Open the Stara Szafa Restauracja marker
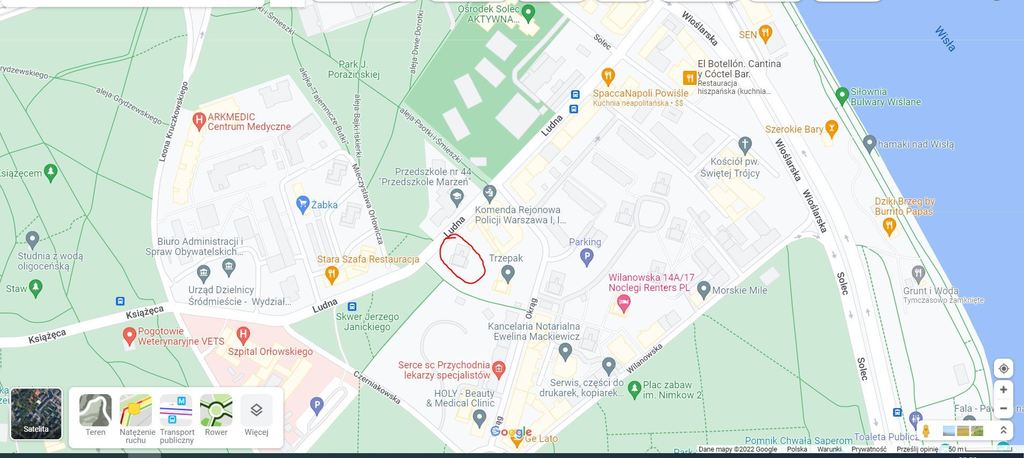This screenshot has height=458, width=1024. [332, 274]
